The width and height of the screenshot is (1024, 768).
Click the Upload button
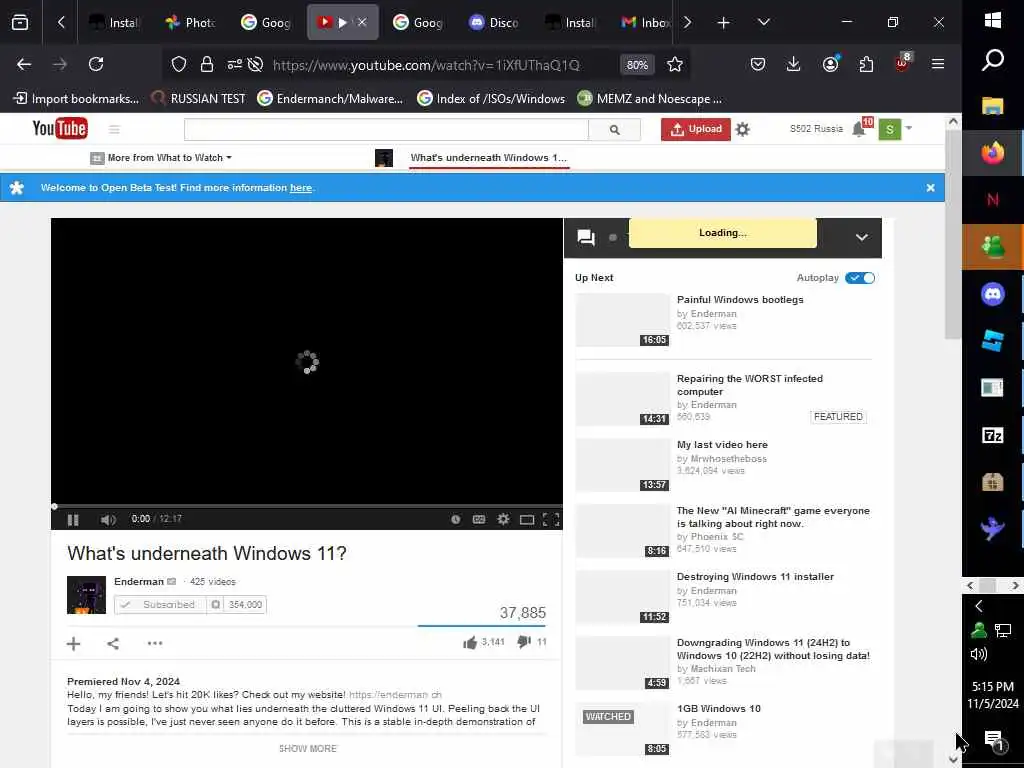coord(696,129)
